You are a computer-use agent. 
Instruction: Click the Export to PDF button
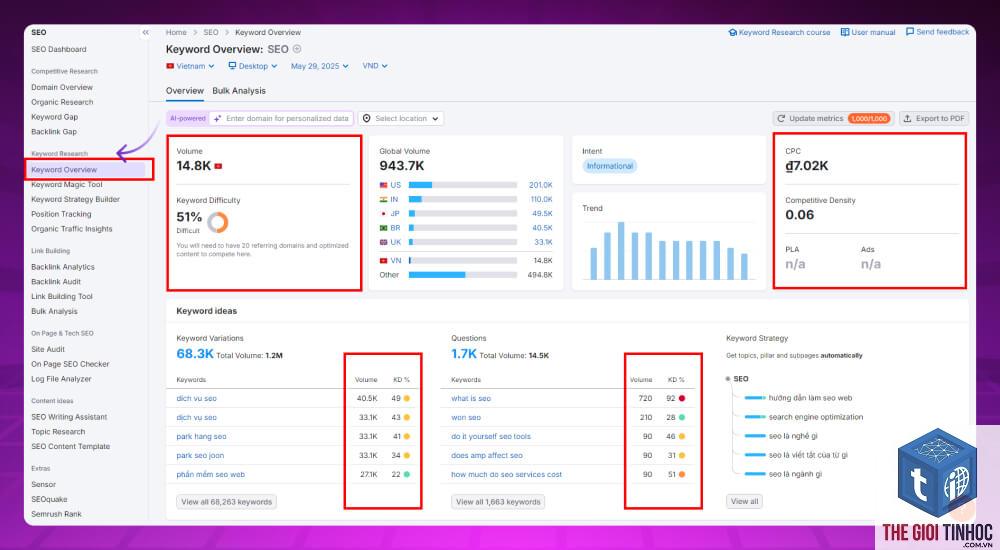pos(934,119)
